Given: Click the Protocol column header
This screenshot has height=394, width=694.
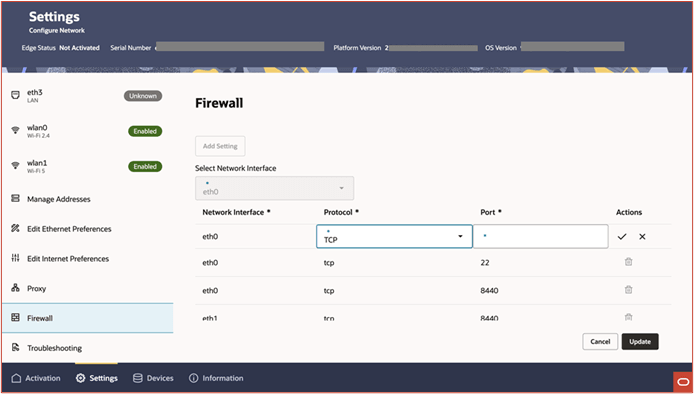Looking at the screenshot, I should [x=341, y=212].
